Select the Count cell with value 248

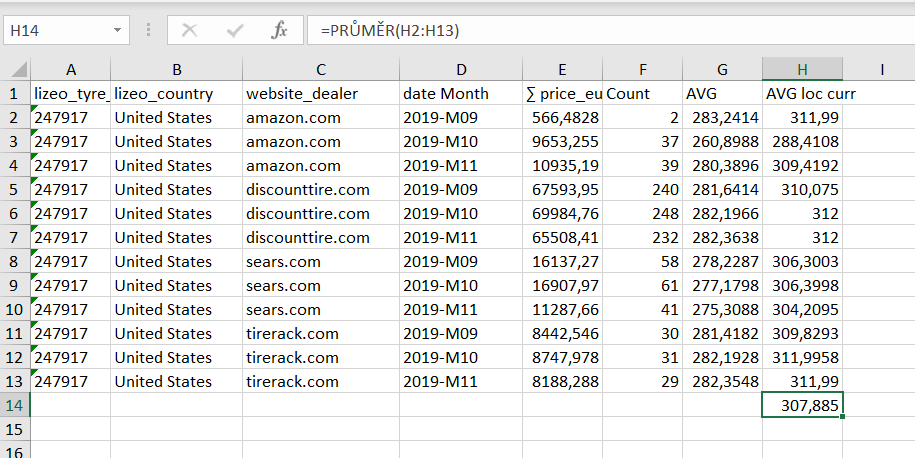click(x=642, y=213)
